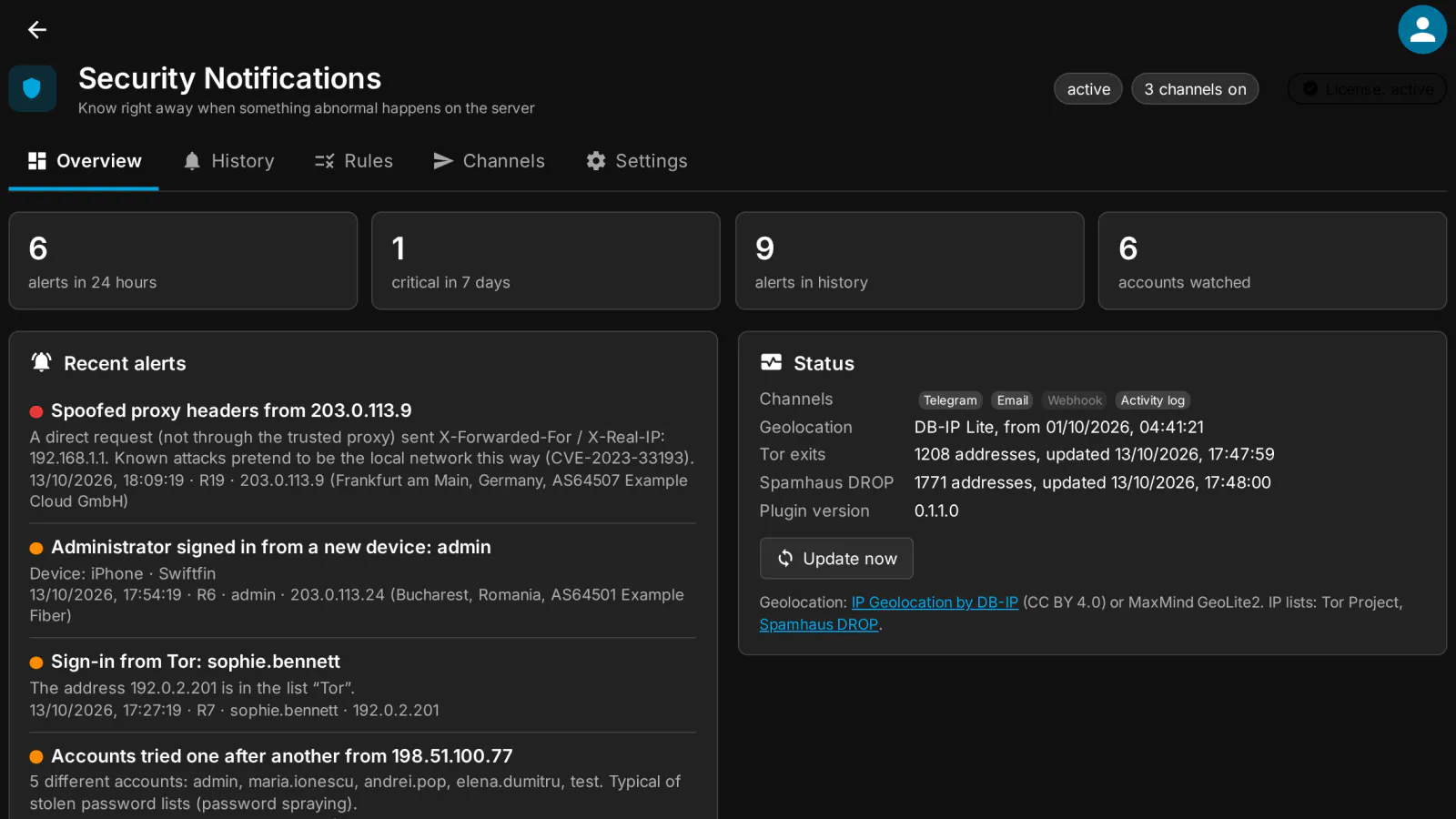Click the Plugin version 0.1.1.0 value
Viewport: 1456px width, 819px height.
click(x=936, y=511)
